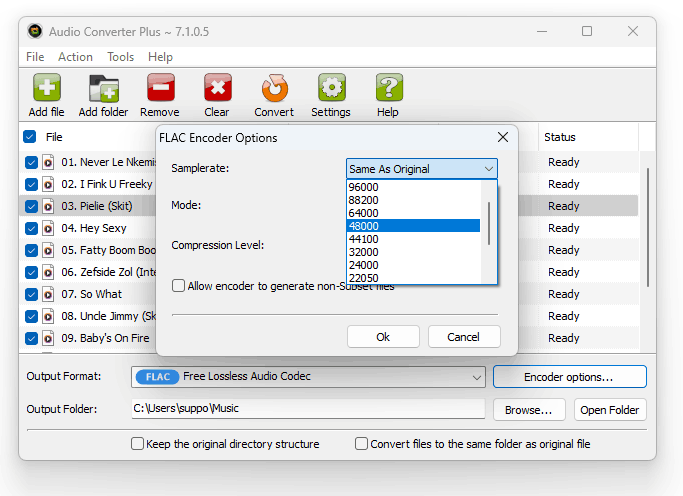Click Browse... for output folder
The image size is (683, 496).
click(x=529, y=410)
